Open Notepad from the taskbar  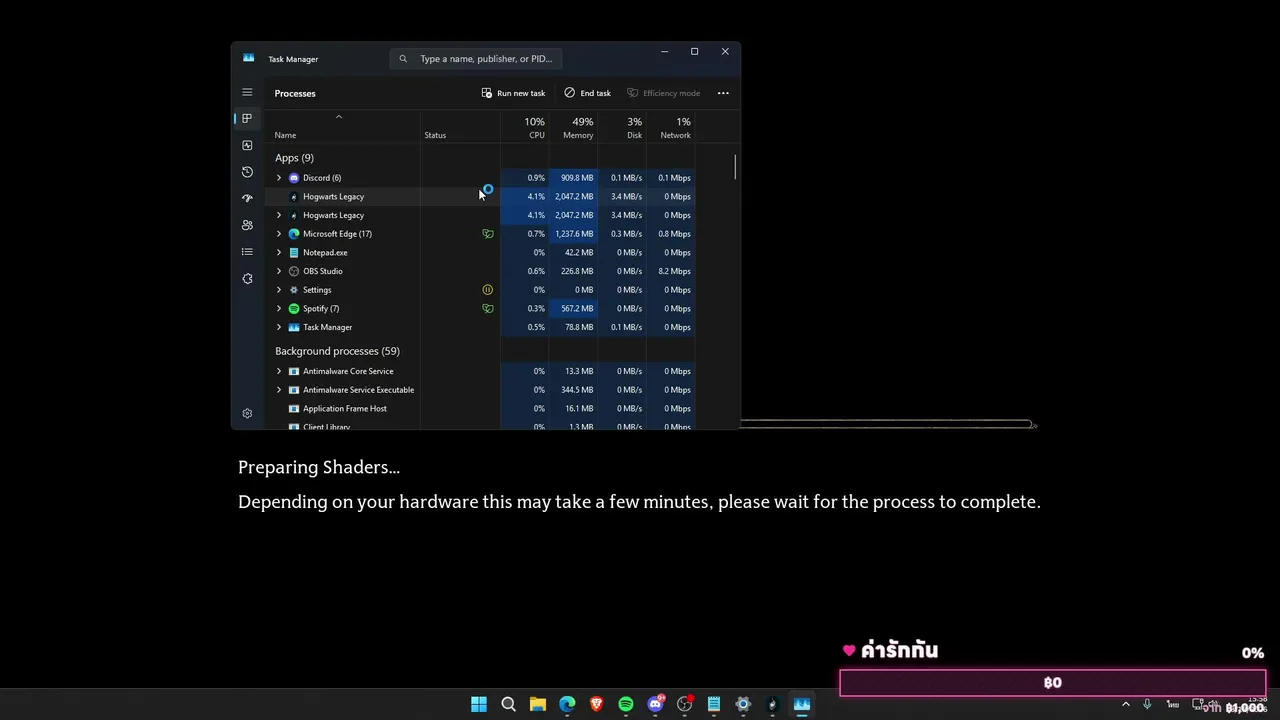(x=714, y=704)
